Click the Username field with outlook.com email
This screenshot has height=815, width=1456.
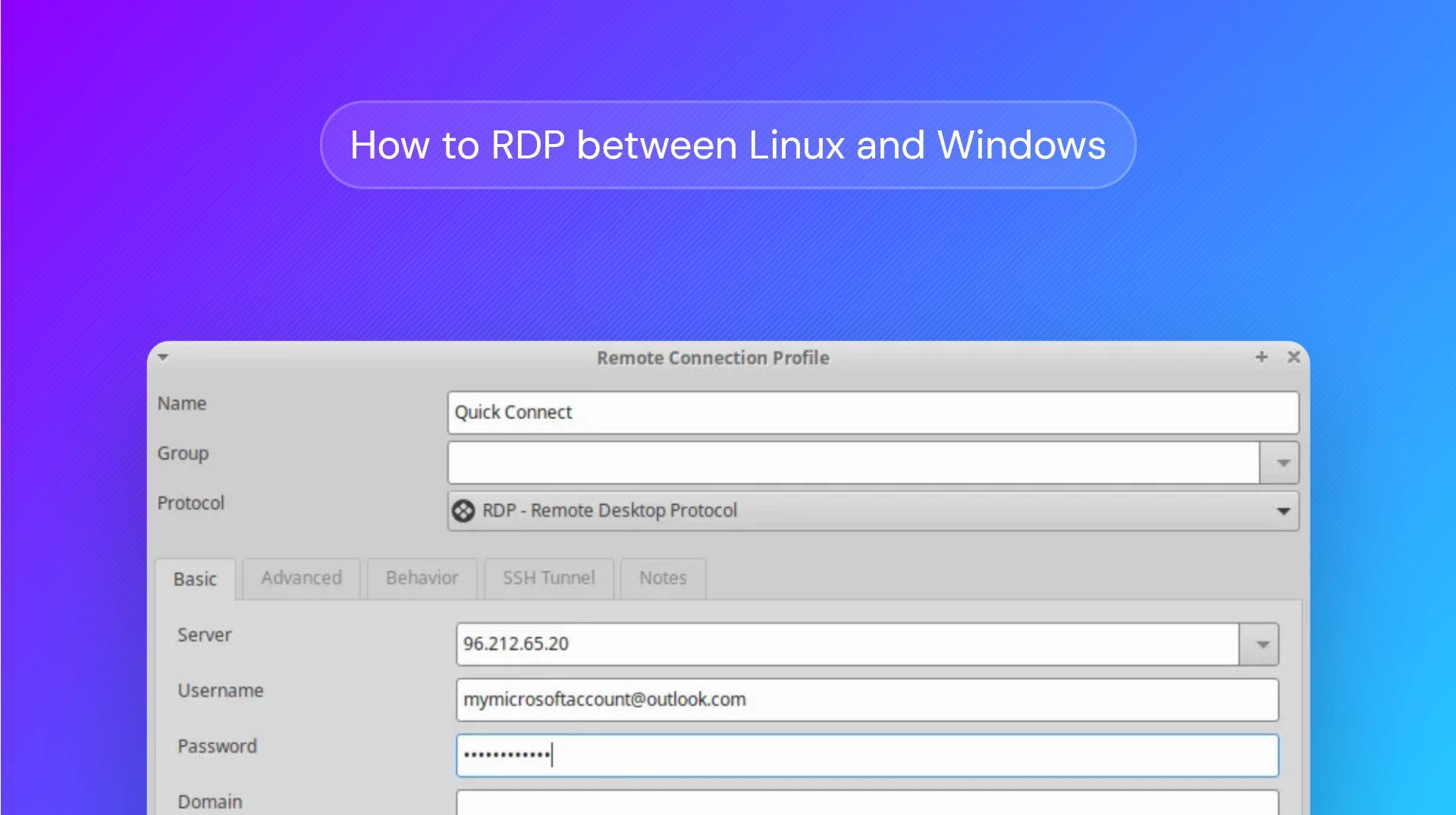(868, 700)
